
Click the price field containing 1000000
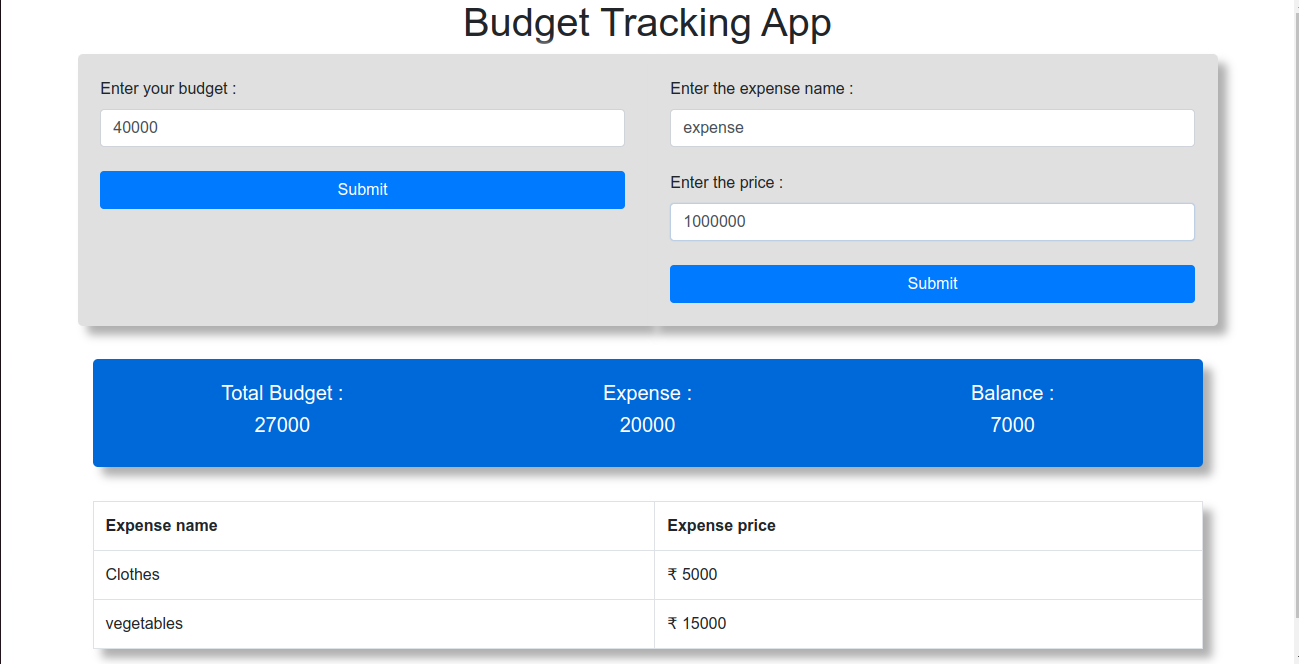[x=932, y=222]
